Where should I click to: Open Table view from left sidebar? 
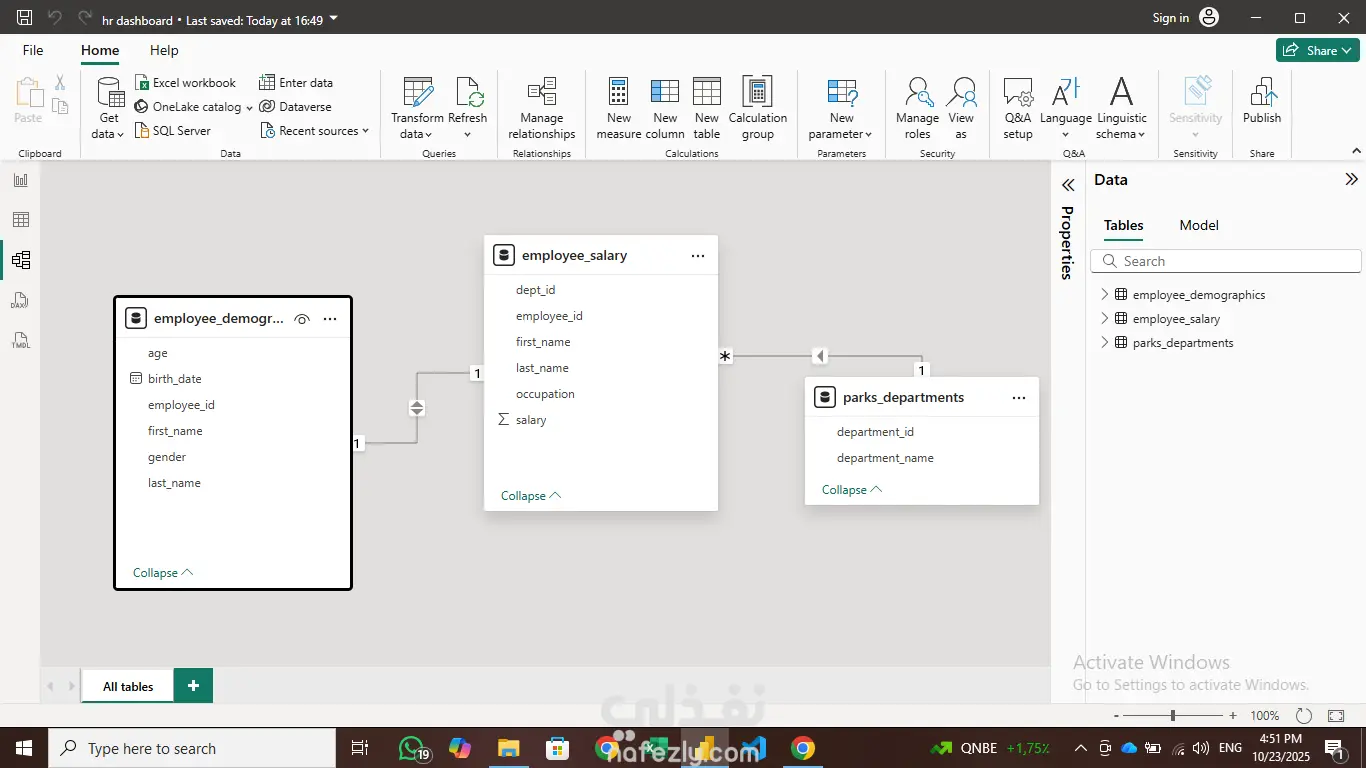pyautogui.click(x=21, y=220)
